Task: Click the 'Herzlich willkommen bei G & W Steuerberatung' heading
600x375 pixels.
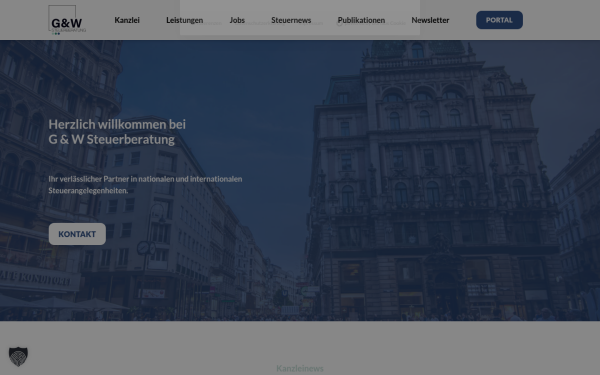Action: [117, 132]
